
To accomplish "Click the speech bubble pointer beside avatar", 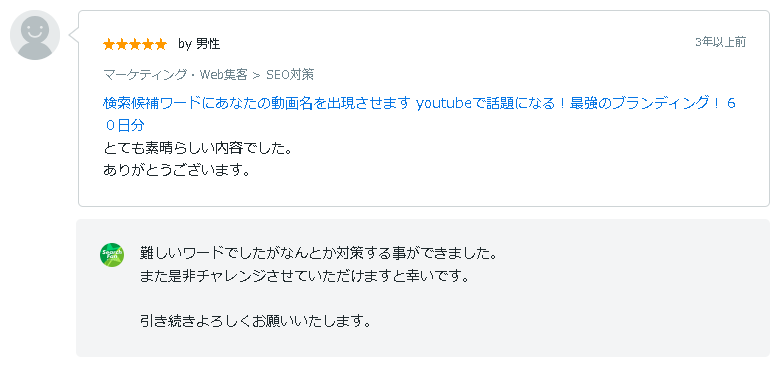I will (73, 35).
